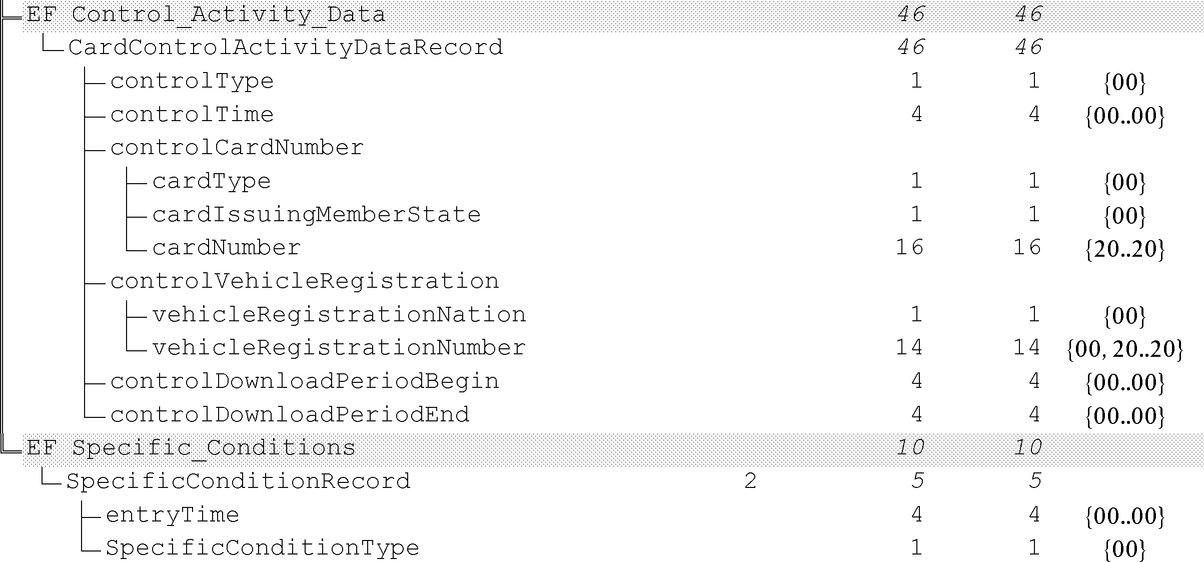Click the {20..20} default value of cardNumber
Screen dimensions: 1204x562
(1125, 249)
